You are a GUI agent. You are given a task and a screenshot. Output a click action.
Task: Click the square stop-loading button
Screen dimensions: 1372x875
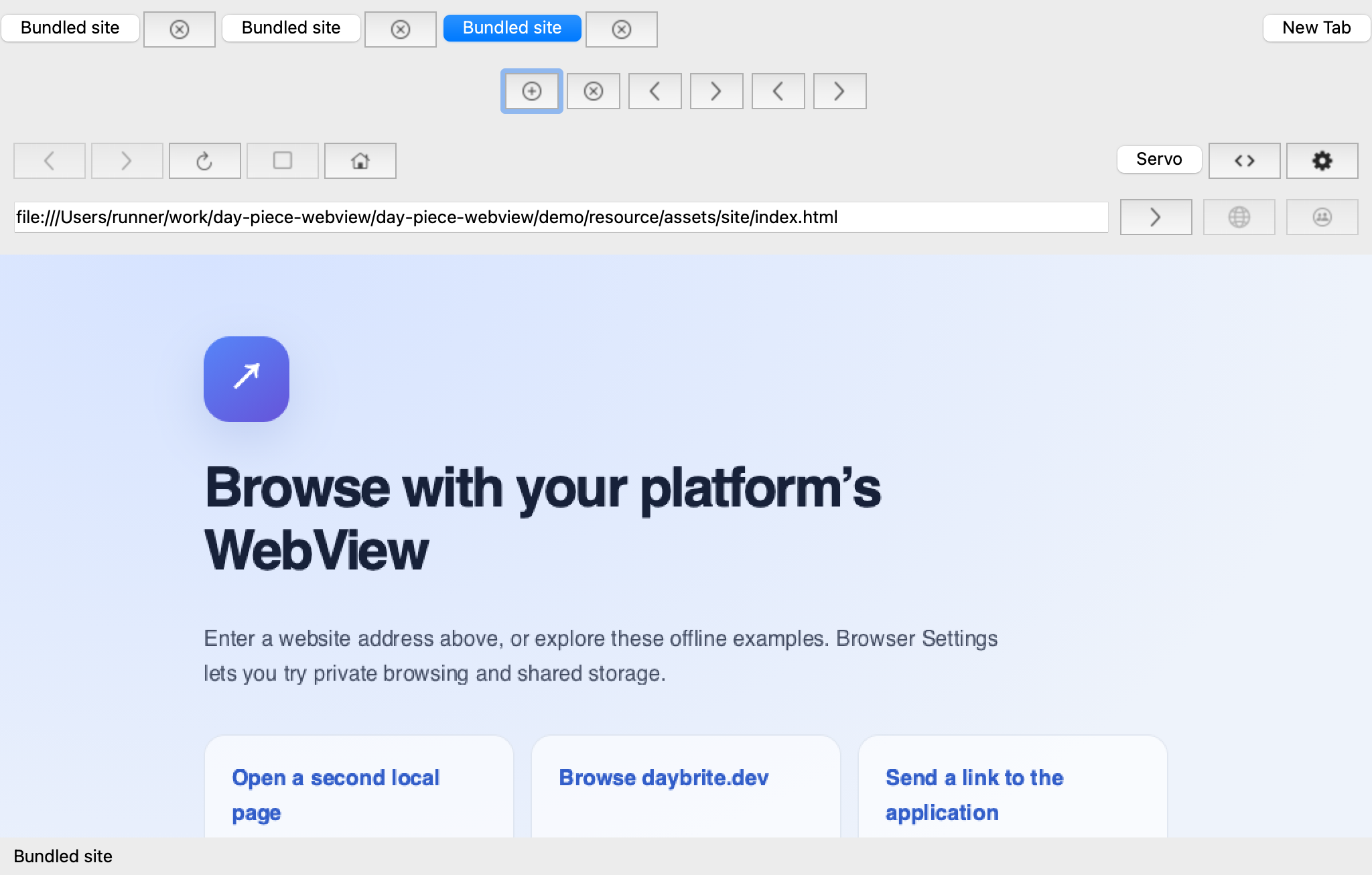[x=283, y=161]
